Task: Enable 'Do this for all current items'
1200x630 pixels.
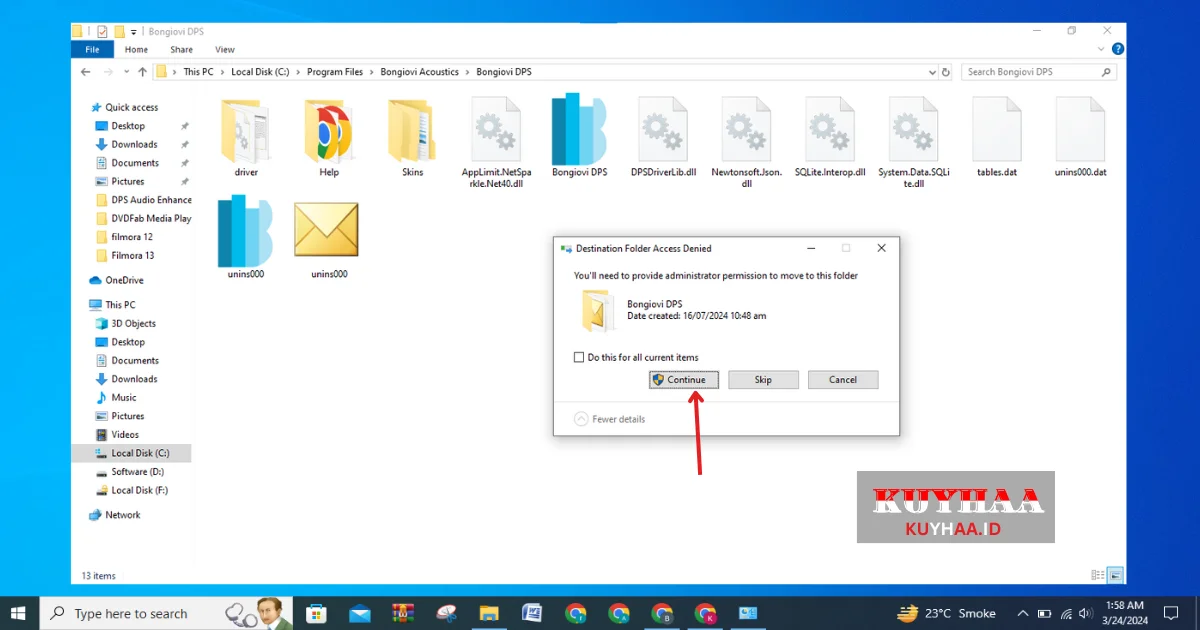Action: (x=579, y=357)
